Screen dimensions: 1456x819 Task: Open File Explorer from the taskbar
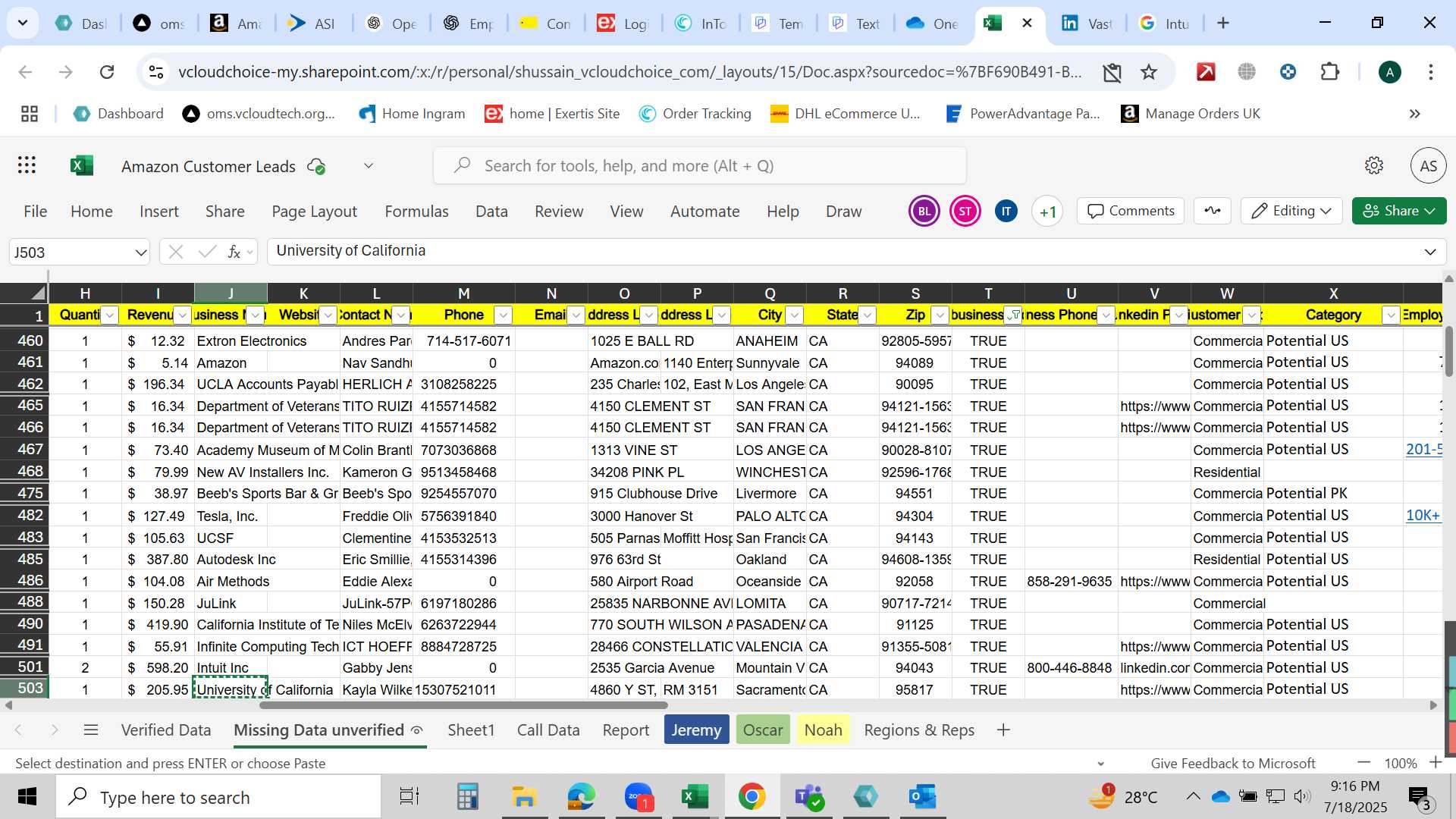coord(524,797)
